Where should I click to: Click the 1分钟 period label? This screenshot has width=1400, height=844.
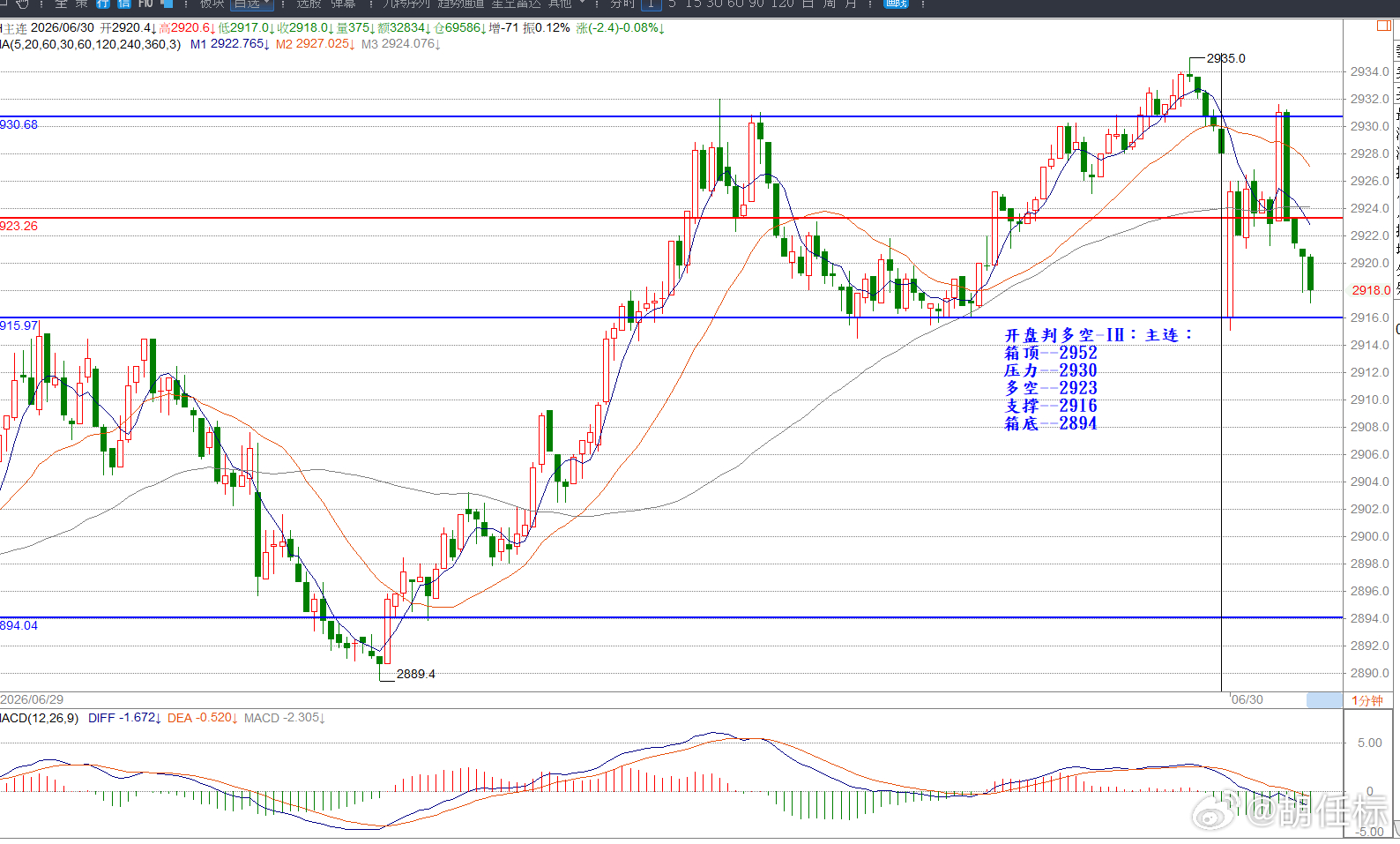(1367, 700)
